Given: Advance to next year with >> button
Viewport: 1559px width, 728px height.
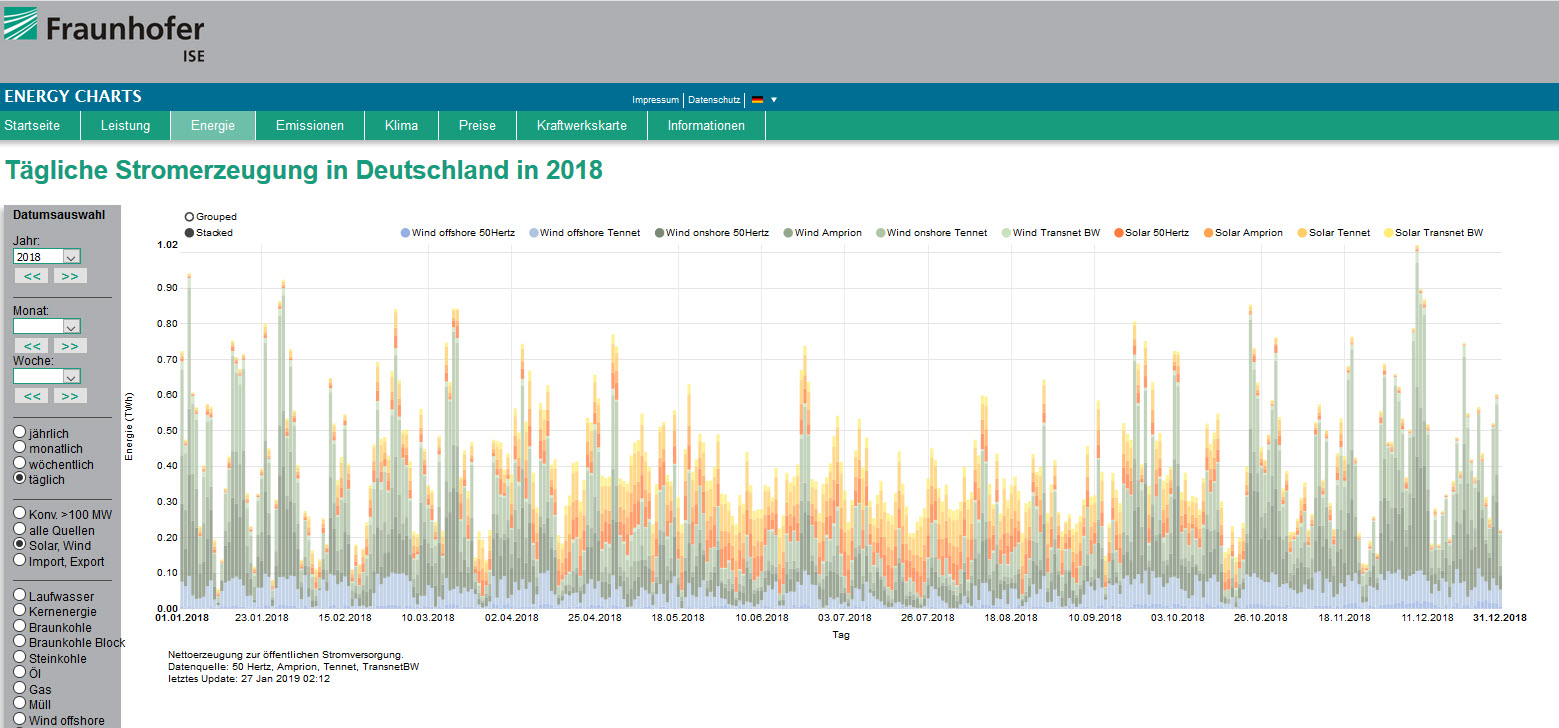Looking at the screenshot, I should [x=70, y=276].
